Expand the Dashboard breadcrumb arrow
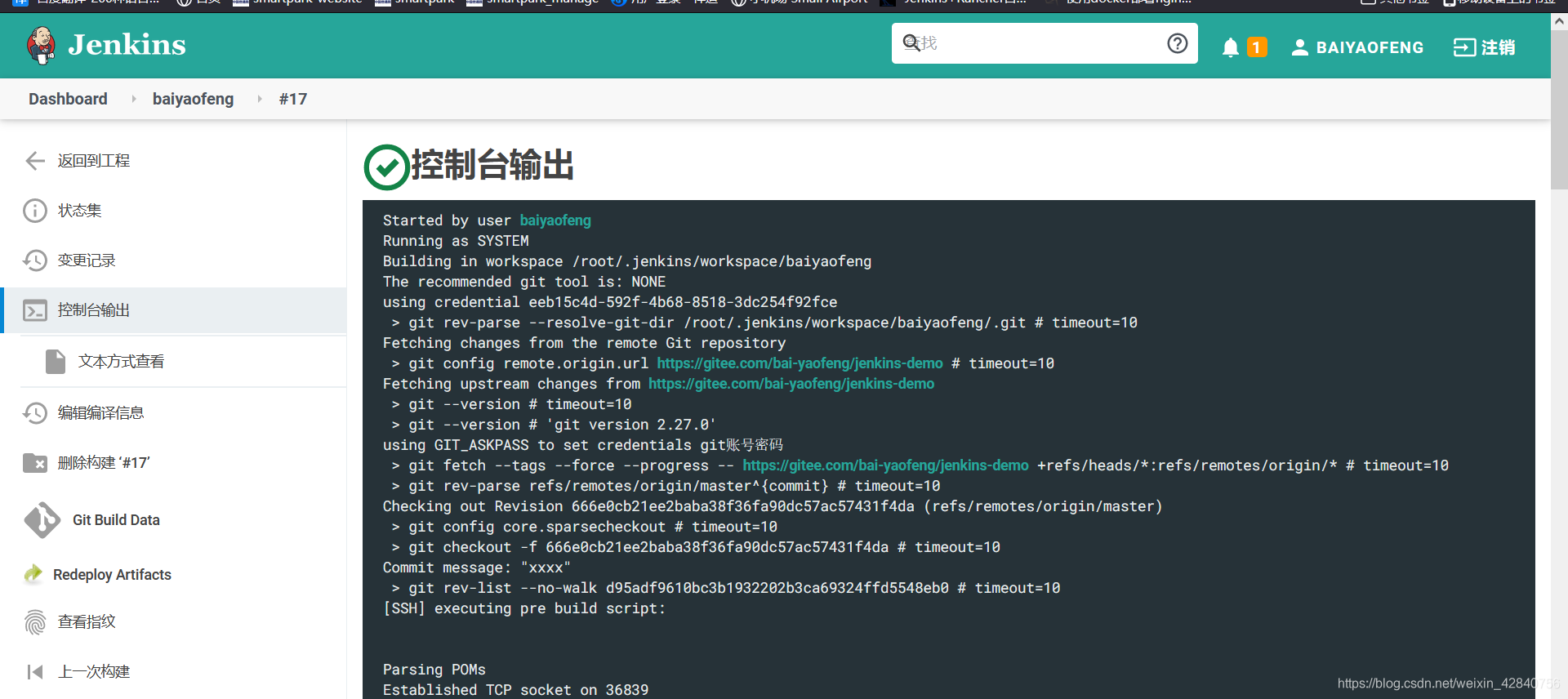The image size is (1568, 699). [134, 99]
